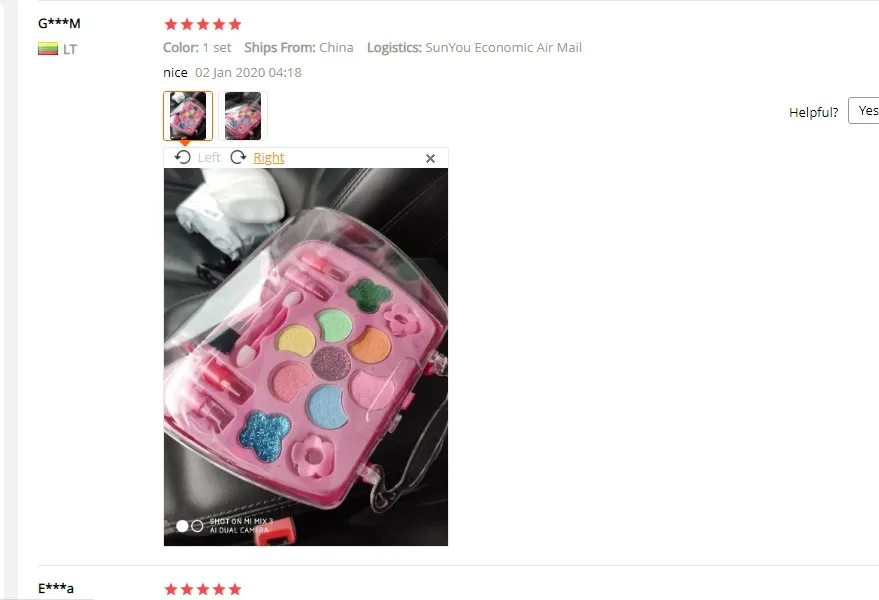Open the Right rotate link
879x600 pixels.
tap(269, 158)
